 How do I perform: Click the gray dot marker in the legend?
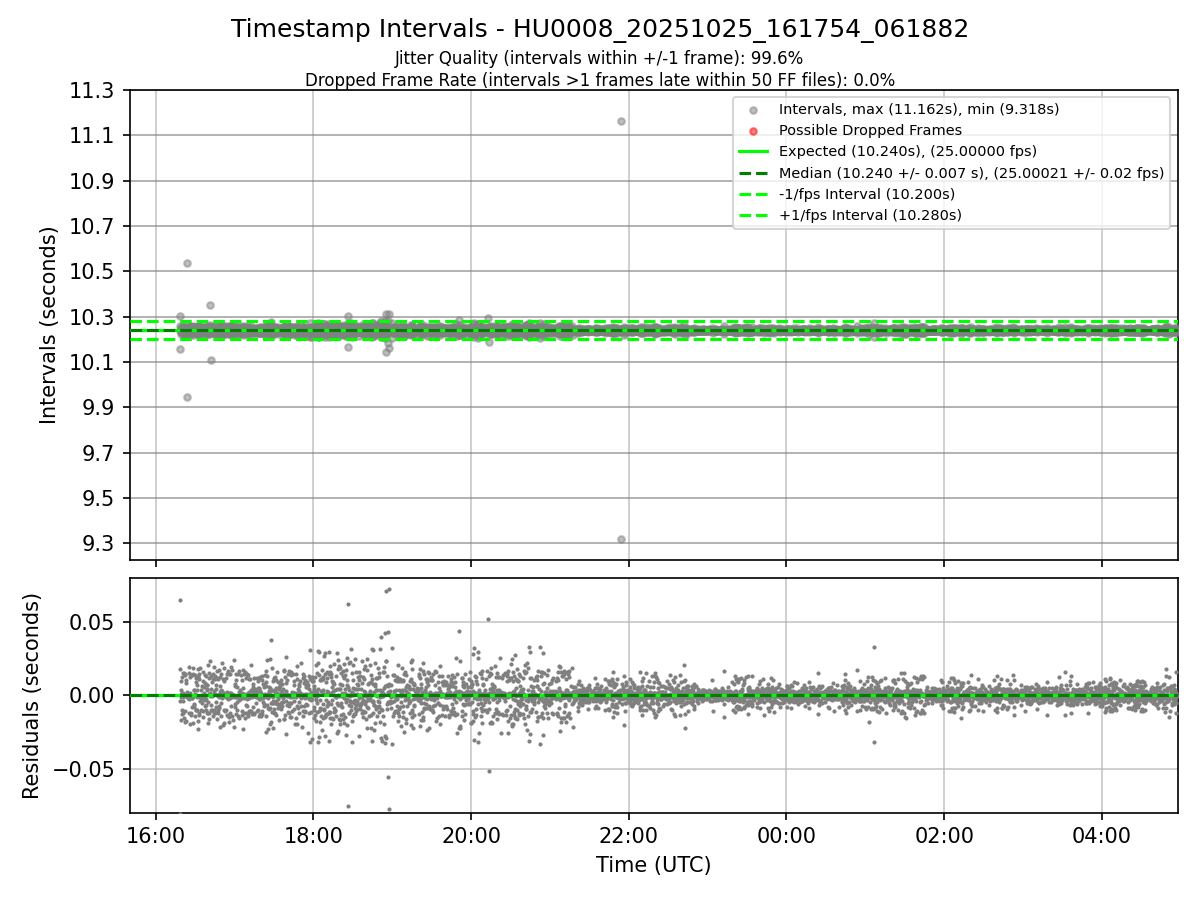coord(754,110)
